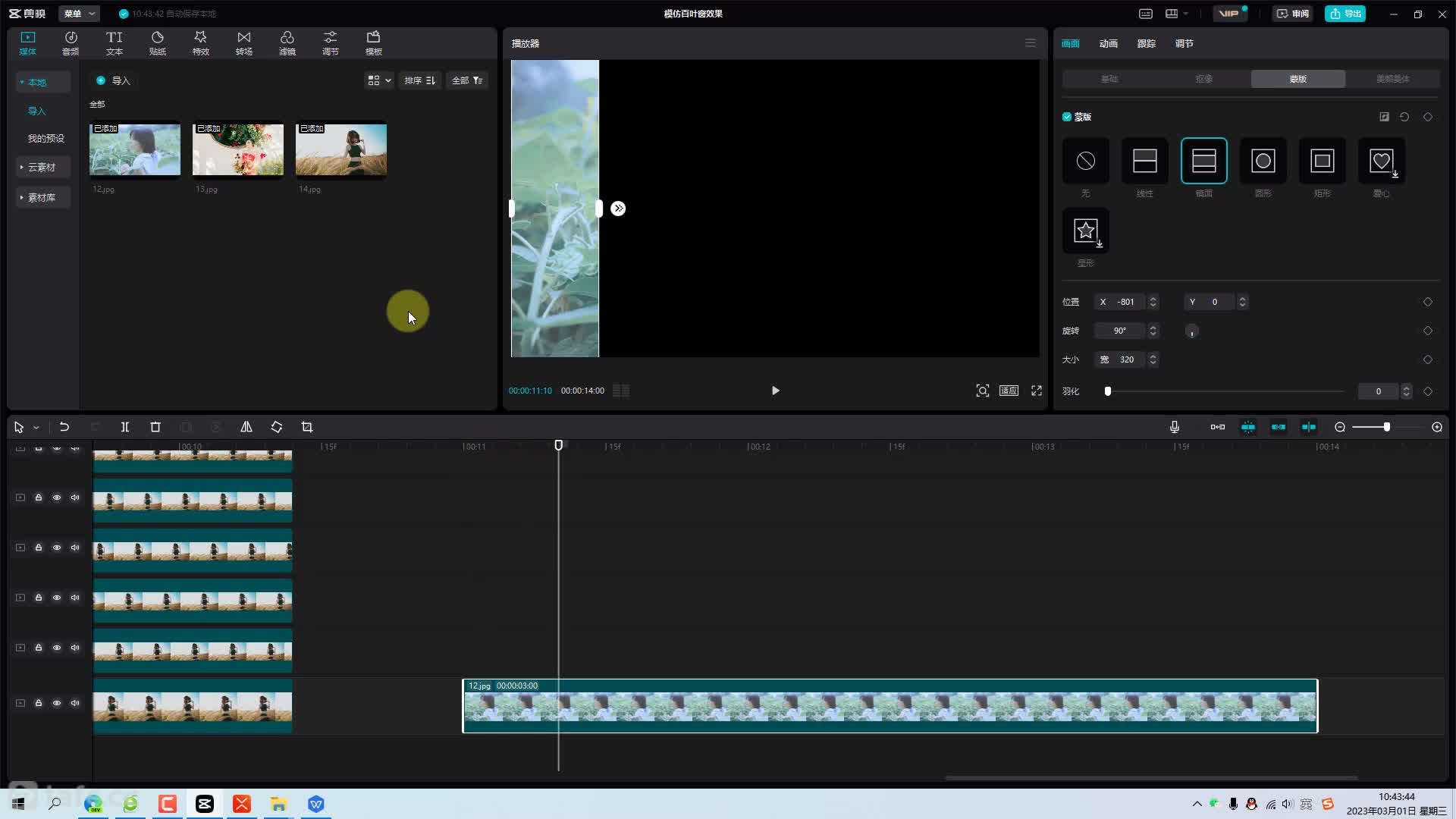Image resolution: width=1456 pixels, height=819 pixels.
Task: Open the 菜单 menu dropdown
Action: tap(79, 14)
